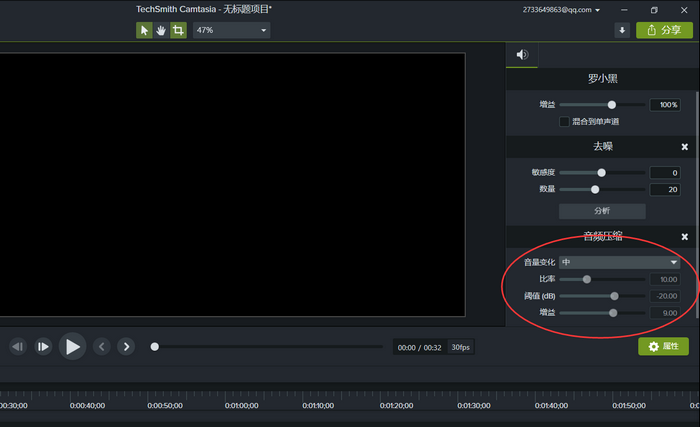The height and width of the screenshot is (427, 700).
Task: Step forward one frame
Action: click(43, 347)
